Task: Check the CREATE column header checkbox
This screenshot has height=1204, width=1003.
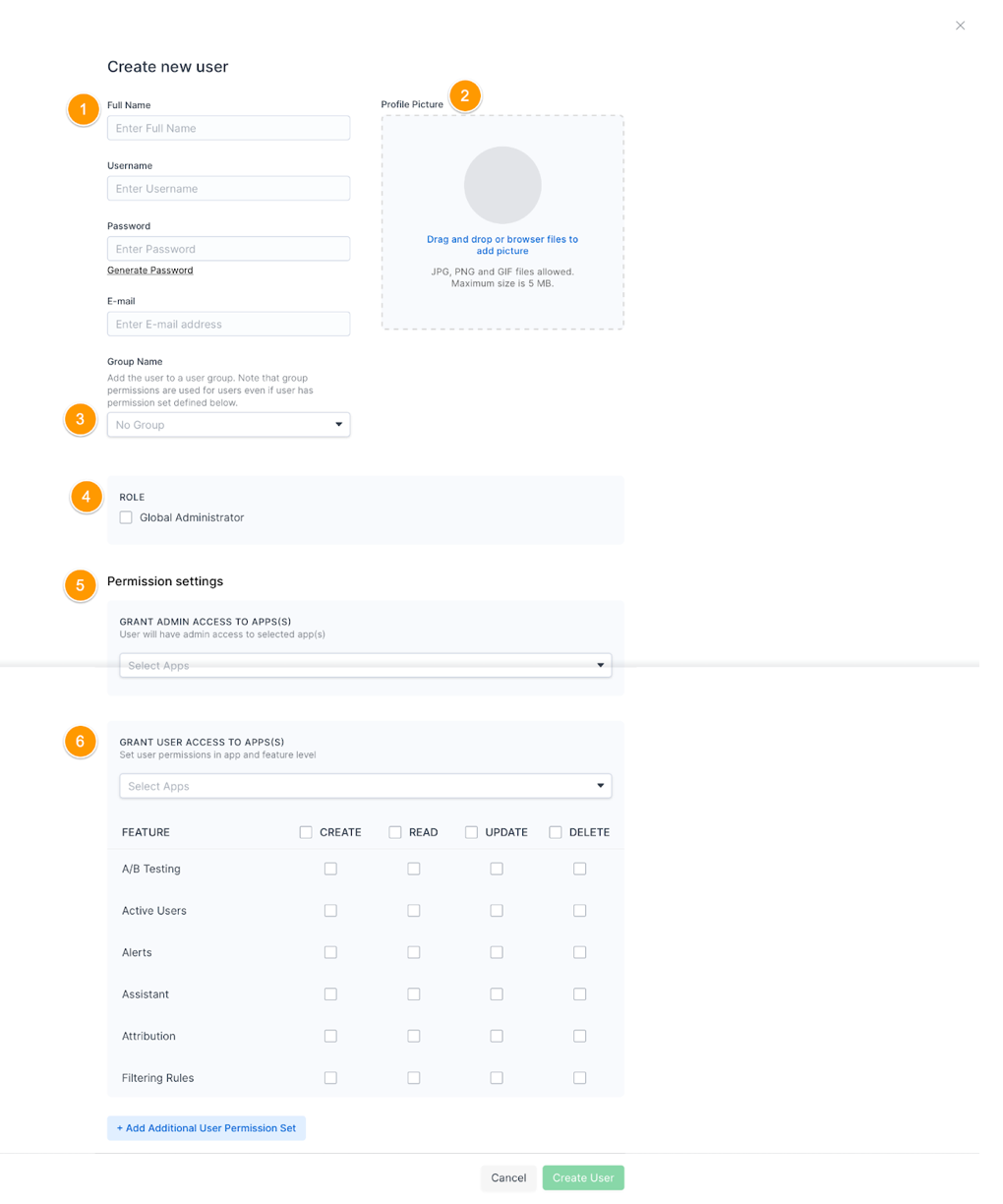Action: coord(306,832)
